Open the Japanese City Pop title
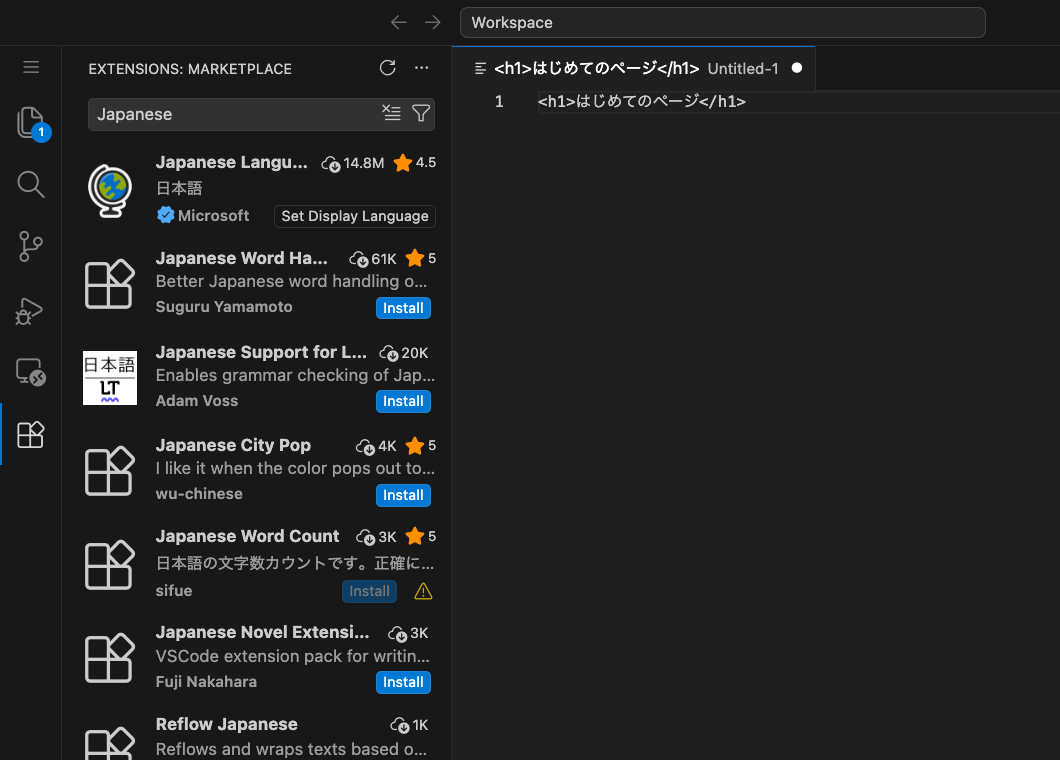The image size is (1060, 760). [233, 445]
